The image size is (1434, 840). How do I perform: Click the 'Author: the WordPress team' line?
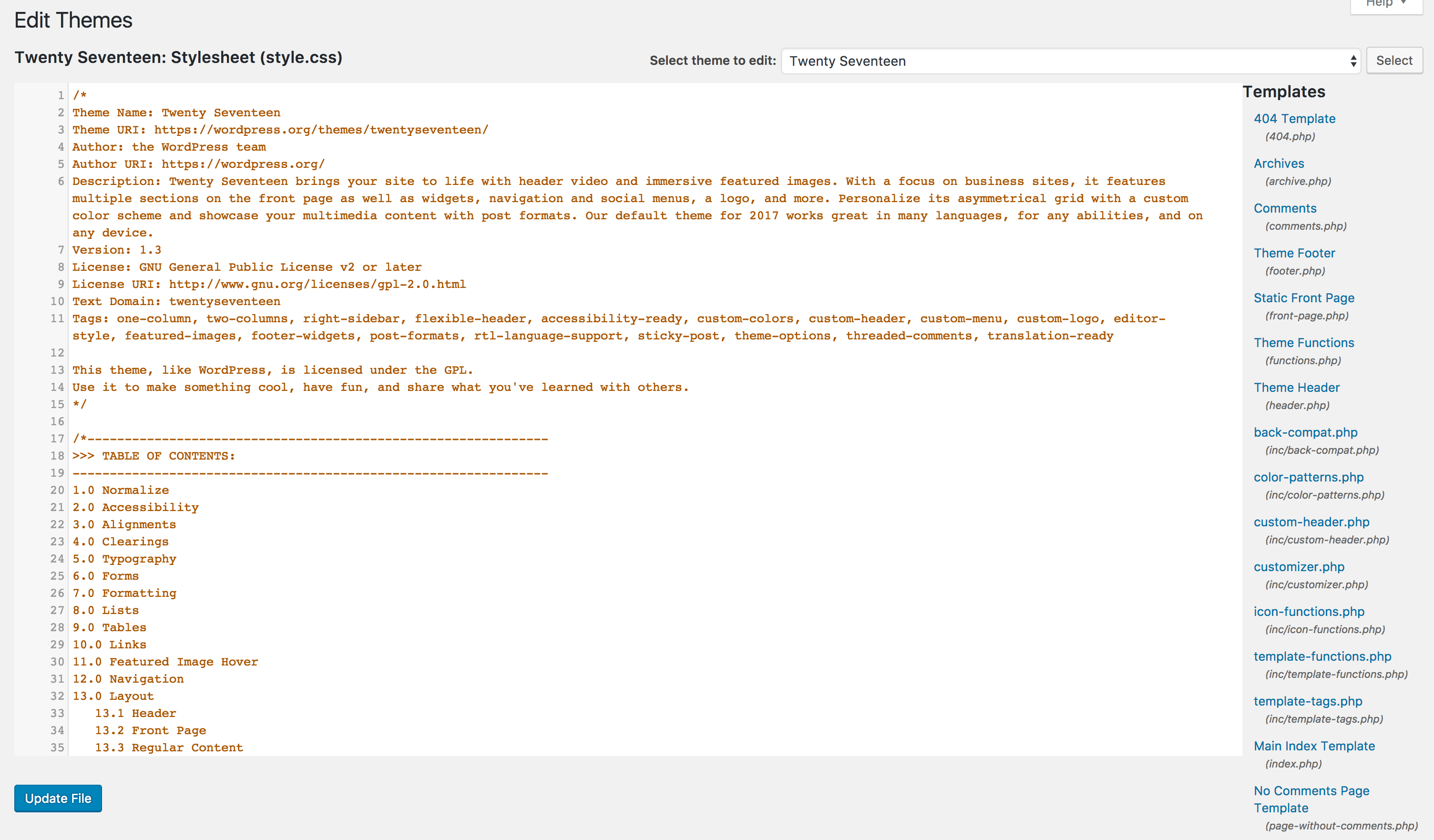[169, 147]
